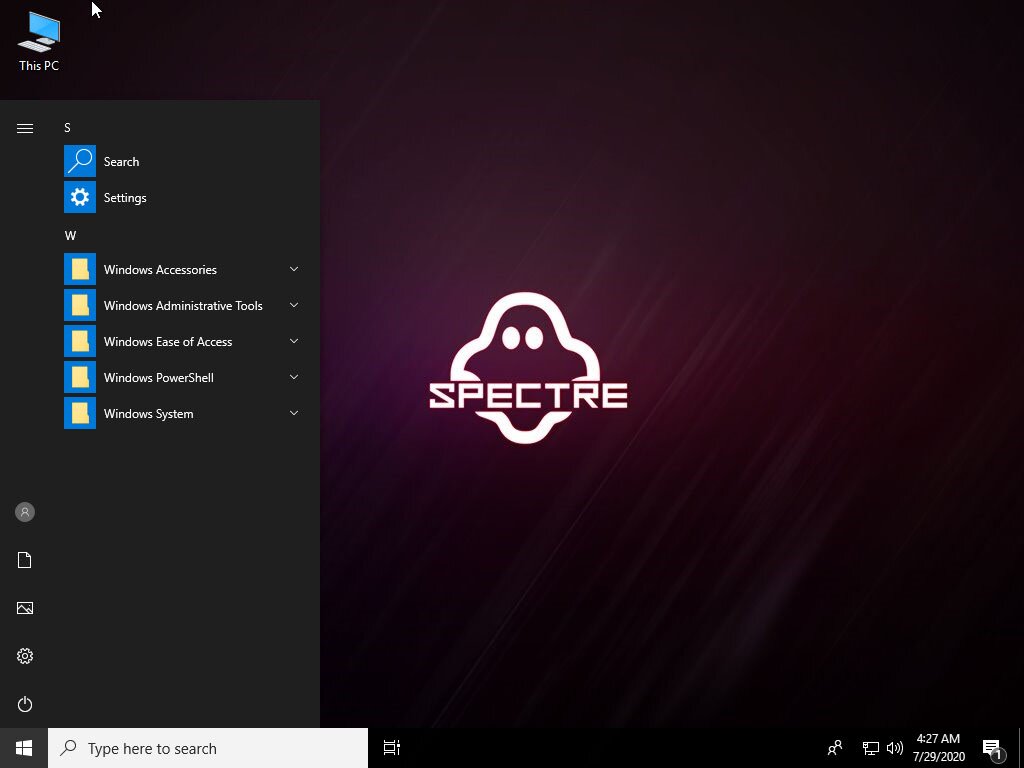The image size is (1024, 768).
Task: Click the 'Search' app label
Action: pos(121,162)
